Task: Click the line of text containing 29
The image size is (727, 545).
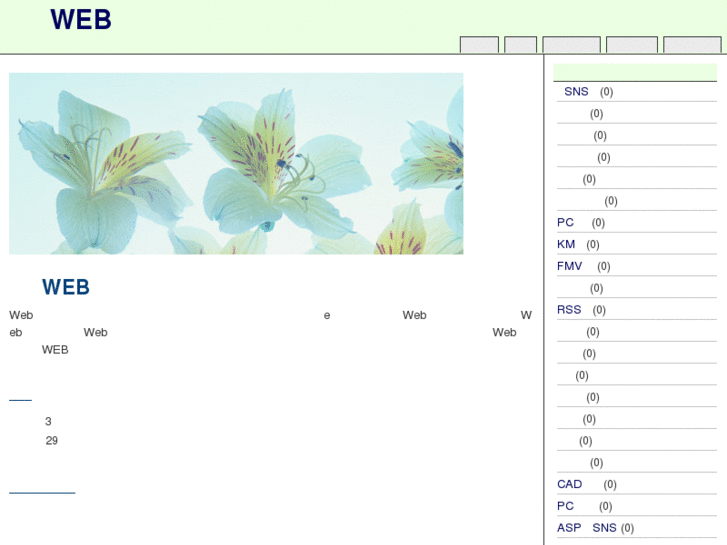Action: 51,441
